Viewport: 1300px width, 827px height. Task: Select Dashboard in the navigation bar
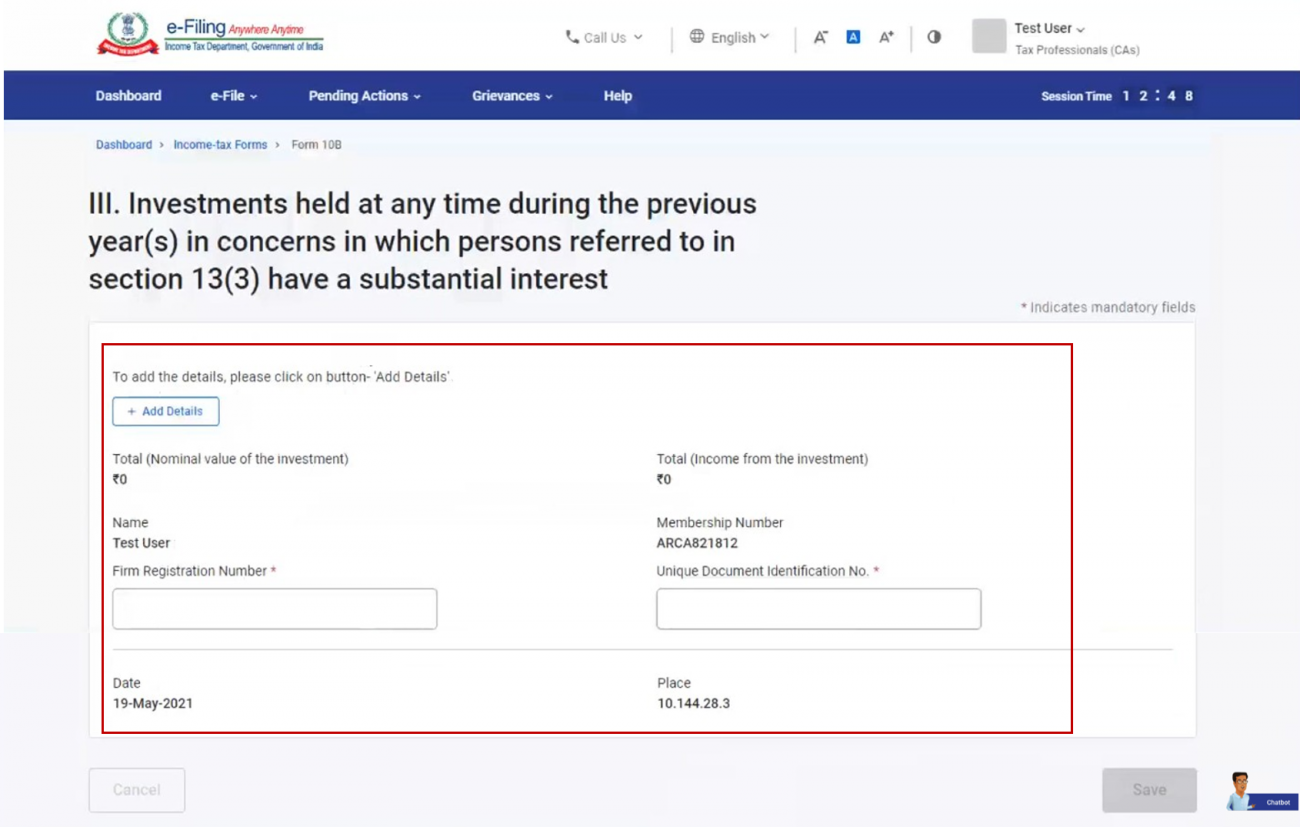point(128,95)
